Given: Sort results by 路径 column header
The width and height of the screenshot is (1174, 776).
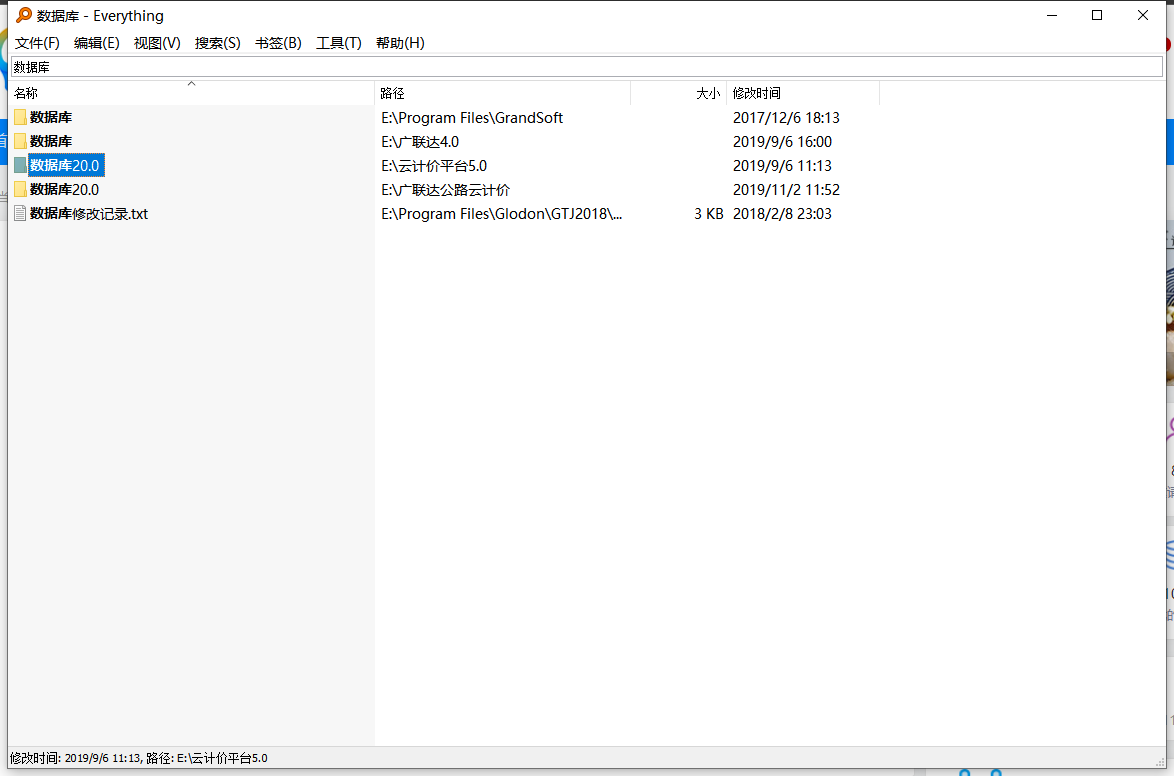Looking at the screenshot, I should coord(502,93).
